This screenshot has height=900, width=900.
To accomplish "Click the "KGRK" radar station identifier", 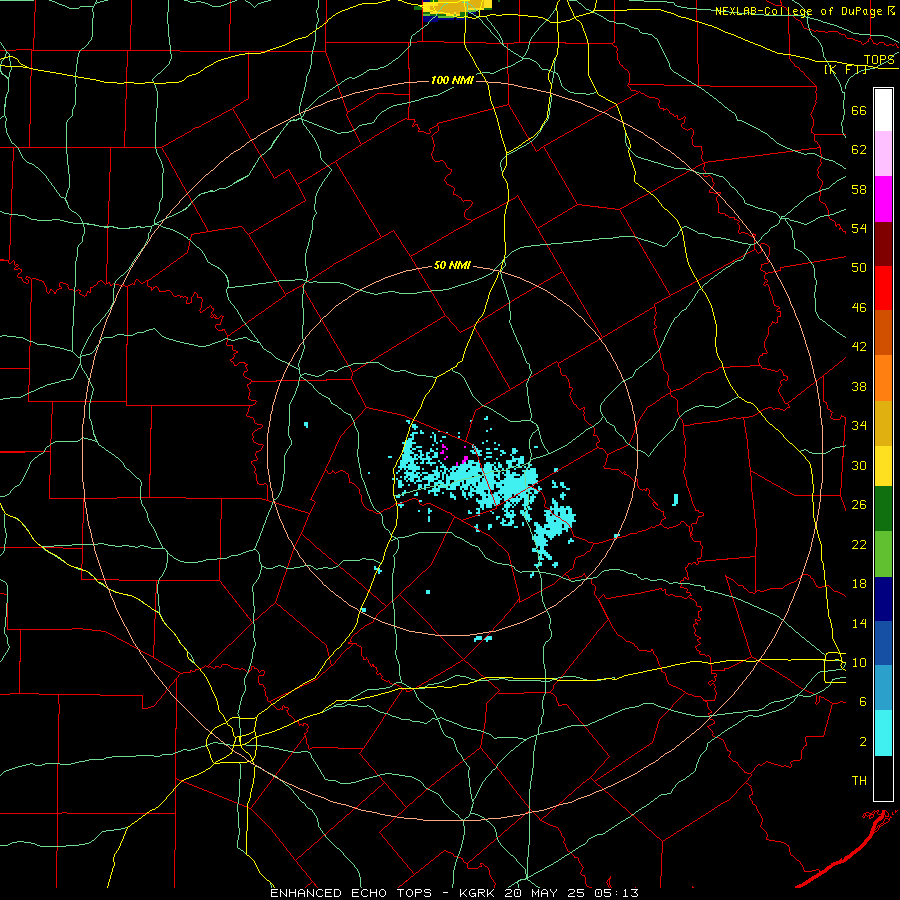I will coord(479,893).
